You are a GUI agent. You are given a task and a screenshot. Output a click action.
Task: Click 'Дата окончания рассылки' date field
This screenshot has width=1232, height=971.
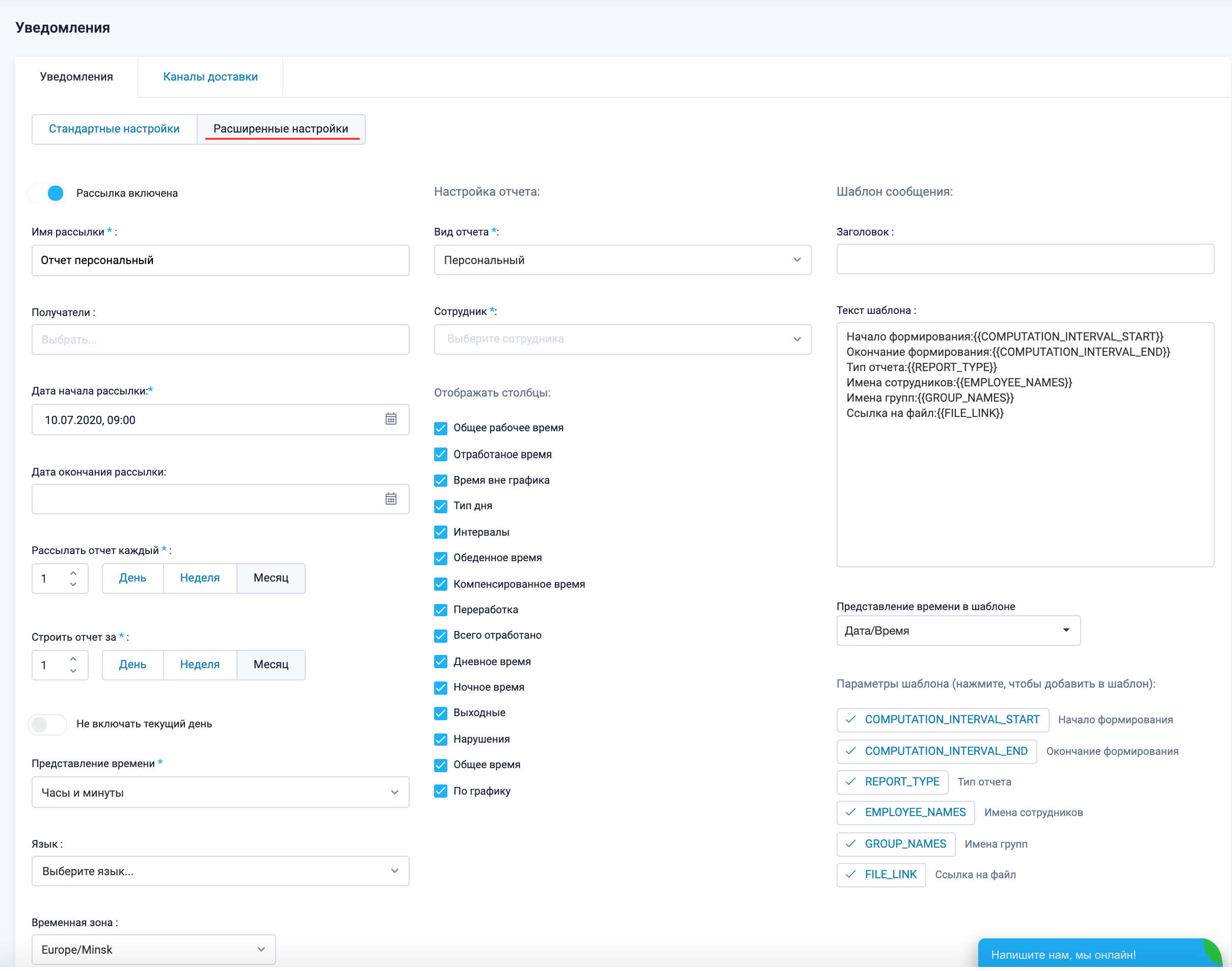coord(221,499)
